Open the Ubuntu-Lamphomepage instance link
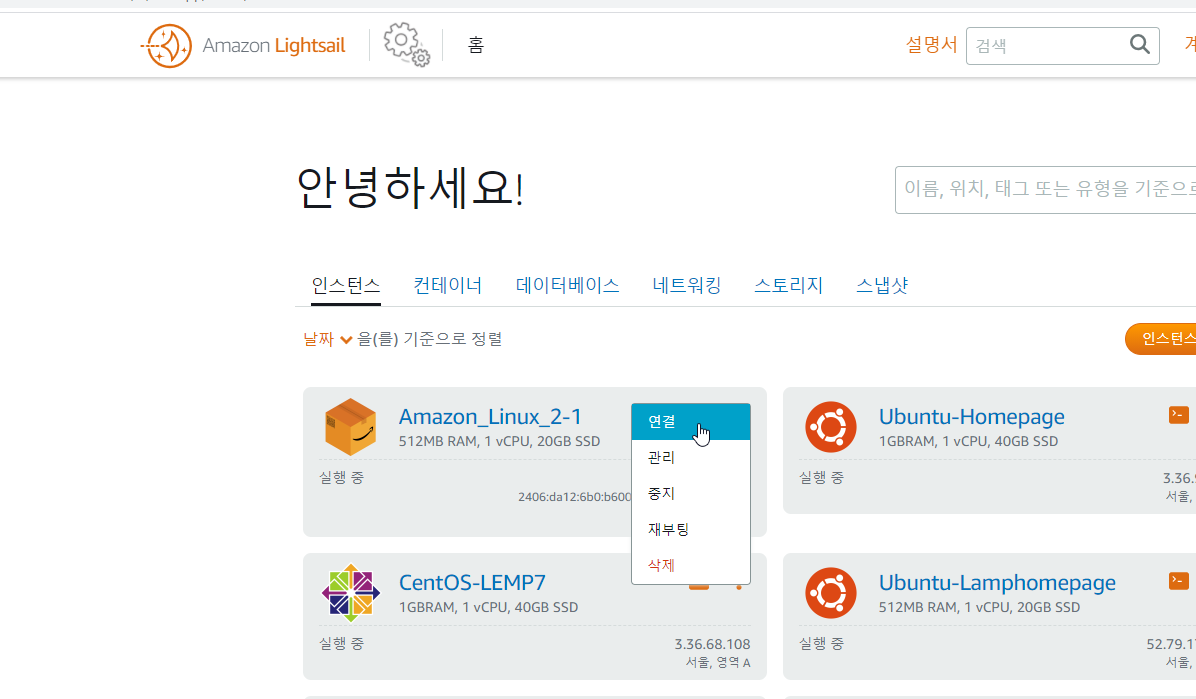 pyautogui.click(x=997, y=583)
